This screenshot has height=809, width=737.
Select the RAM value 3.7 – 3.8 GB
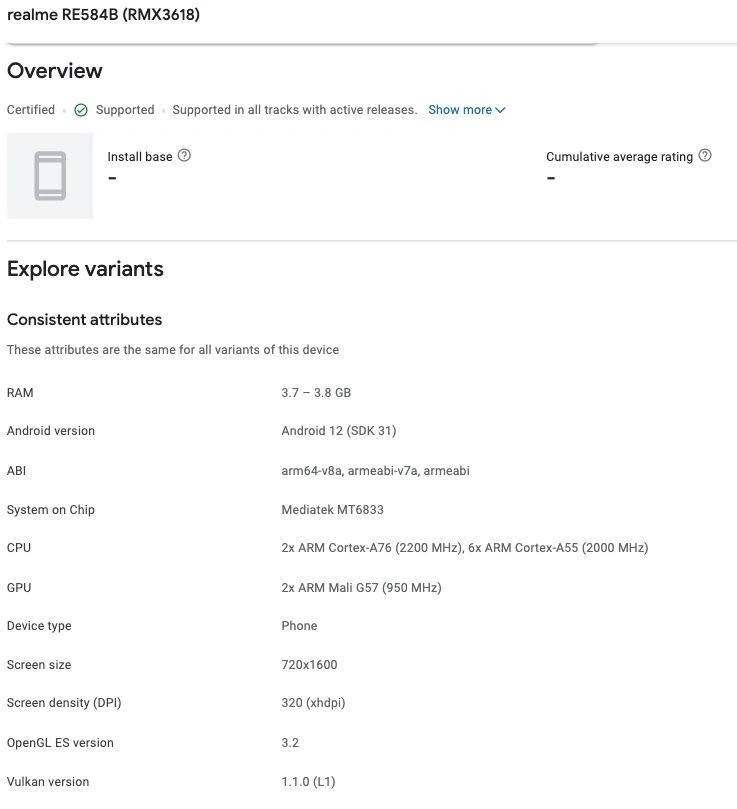[316, 392]
